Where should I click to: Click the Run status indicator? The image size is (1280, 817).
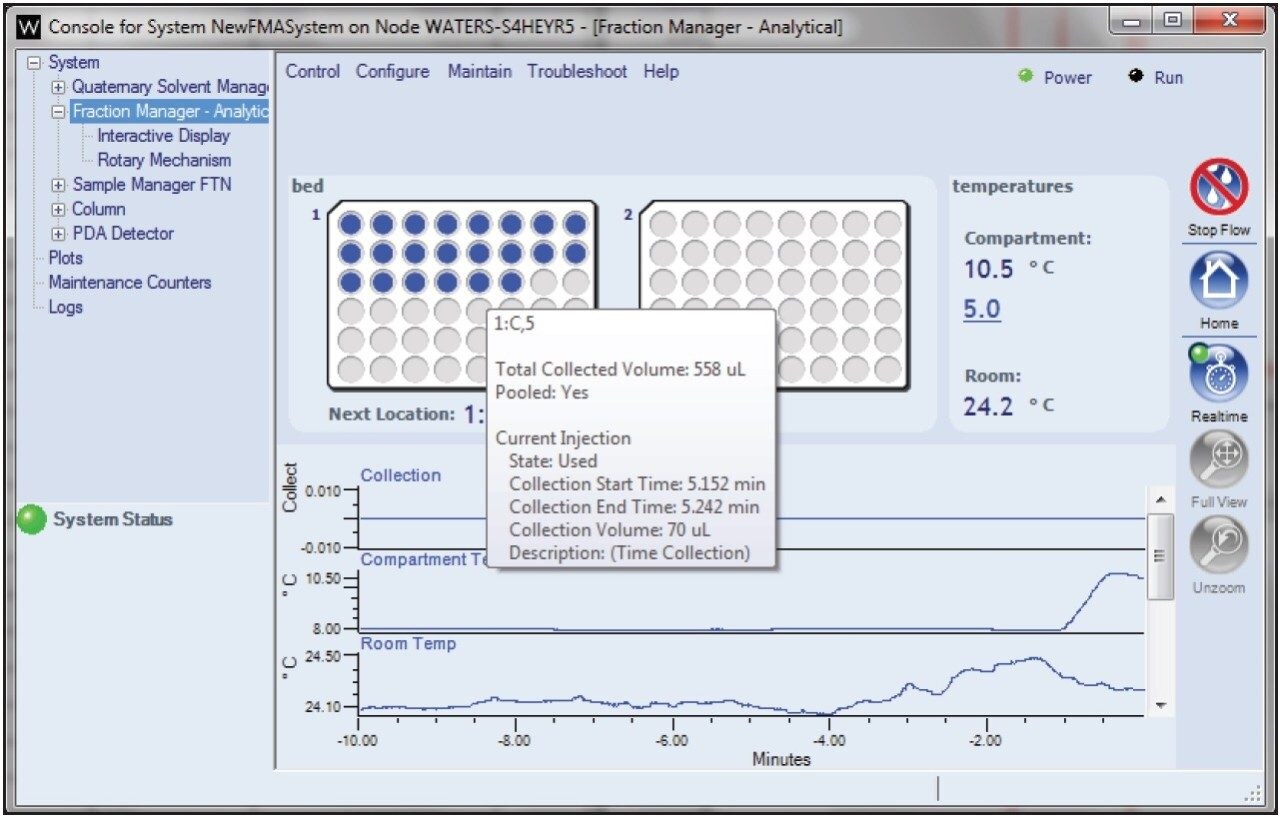click(1135, 77)
